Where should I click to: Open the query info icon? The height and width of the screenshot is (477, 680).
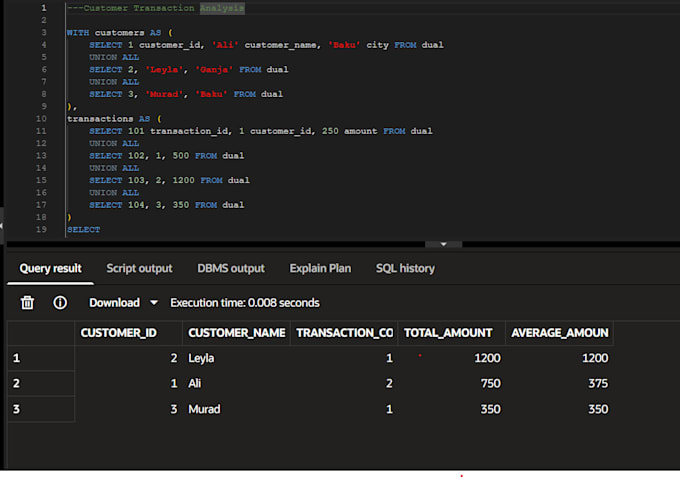(x=60, y=302)
